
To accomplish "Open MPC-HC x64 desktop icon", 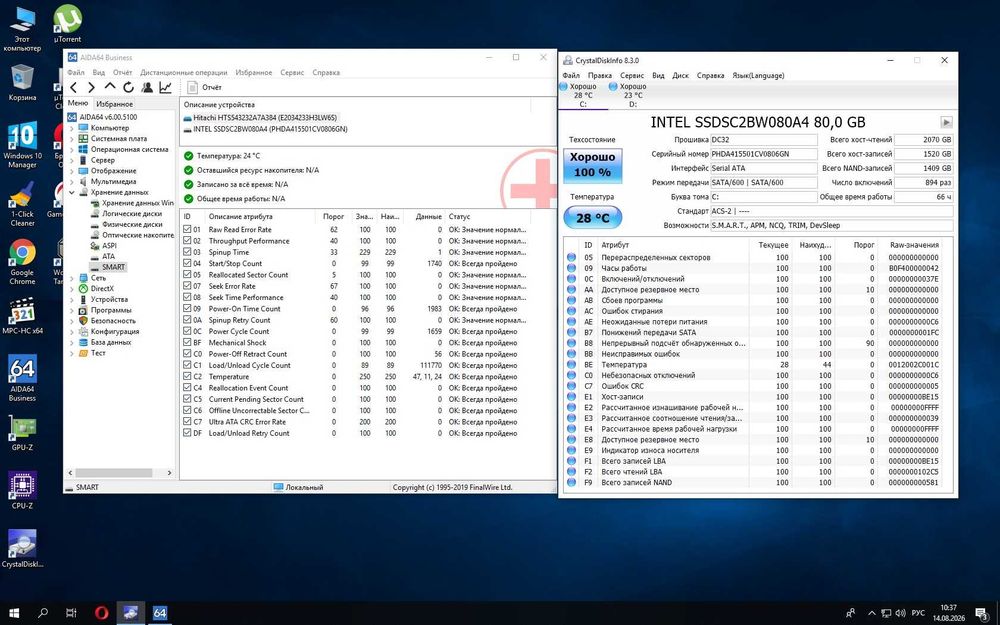I will point(22,316).
